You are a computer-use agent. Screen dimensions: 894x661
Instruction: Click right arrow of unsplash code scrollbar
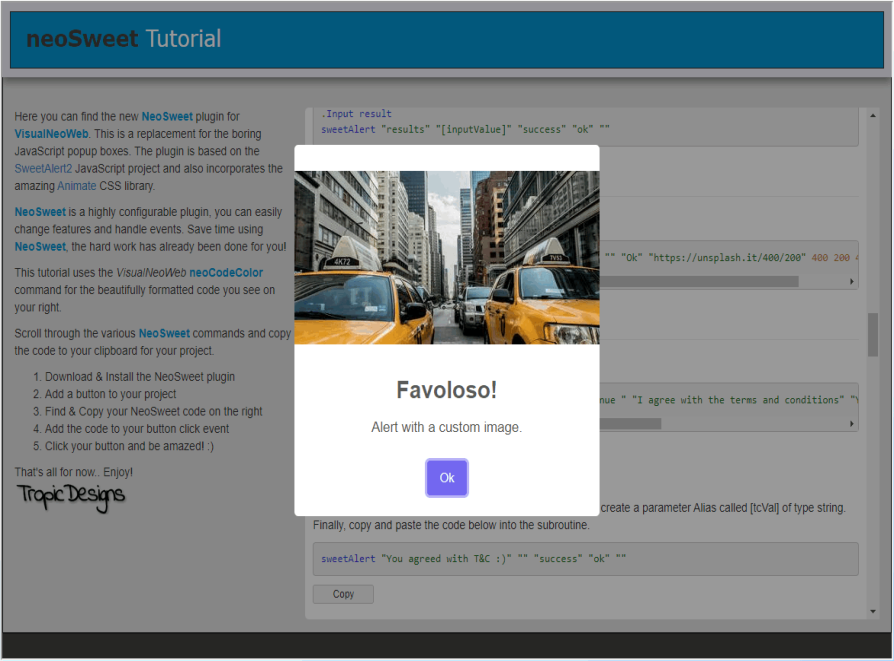click(852, 282)
